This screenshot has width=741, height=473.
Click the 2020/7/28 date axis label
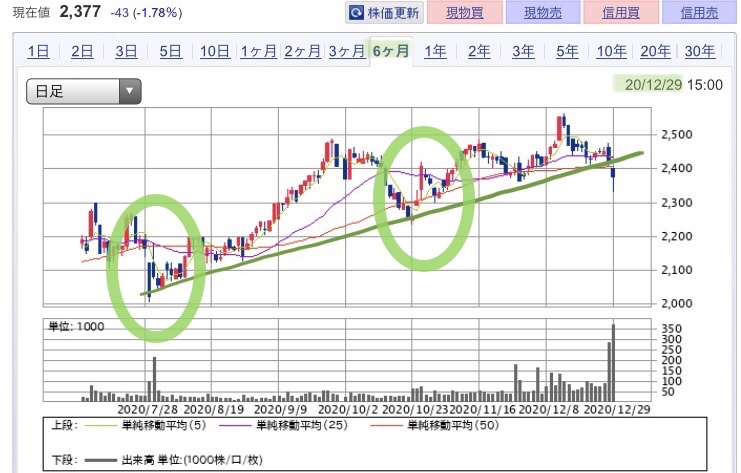[x=147, y=409]
